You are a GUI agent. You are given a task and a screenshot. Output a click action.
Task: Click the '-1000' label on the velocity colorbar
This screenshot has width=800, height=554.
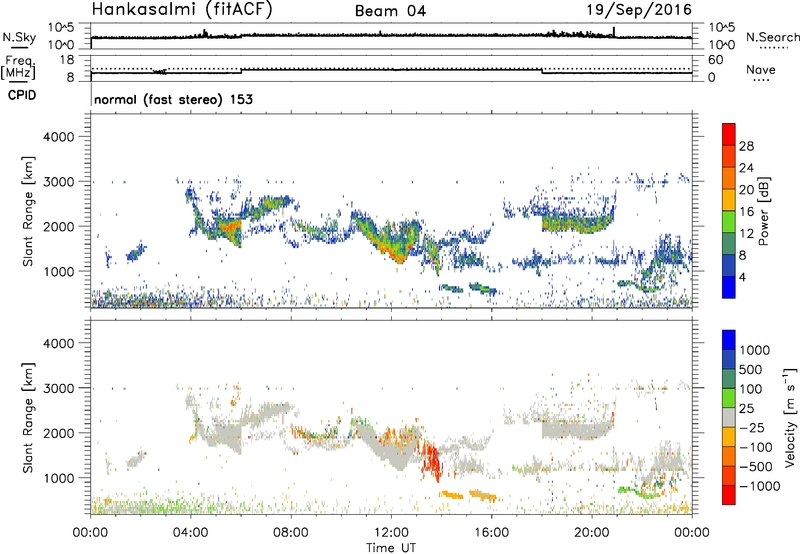coord(760,486)
